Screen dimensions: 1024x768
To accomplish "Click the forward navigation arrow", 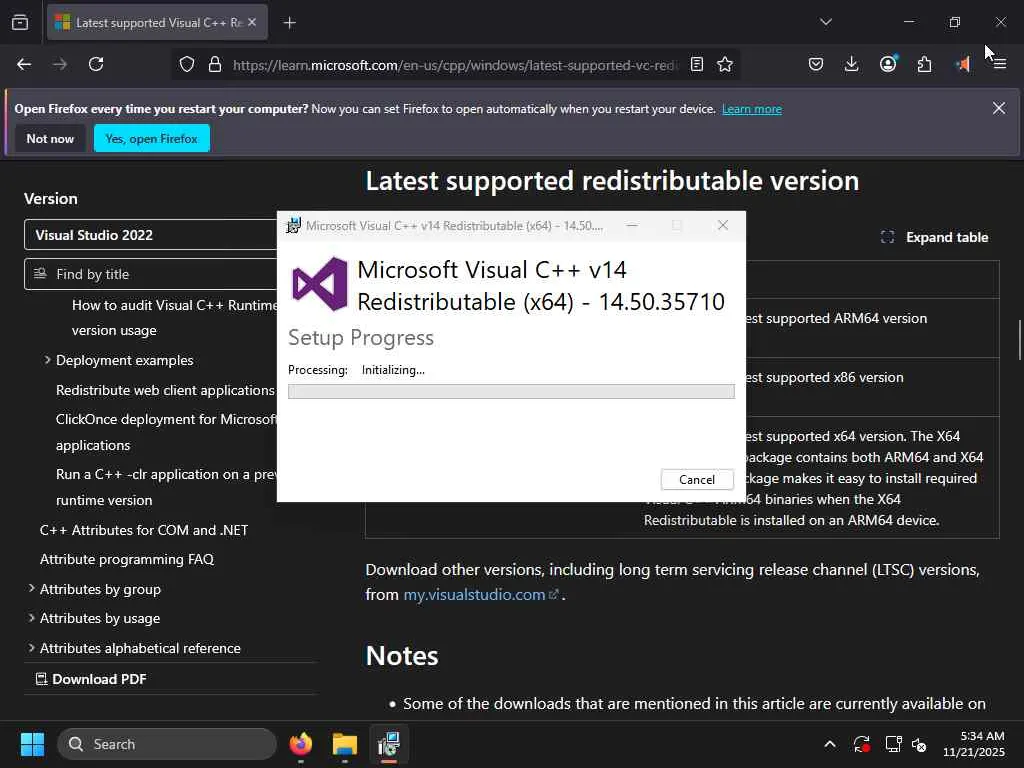I will click(60, 64).
